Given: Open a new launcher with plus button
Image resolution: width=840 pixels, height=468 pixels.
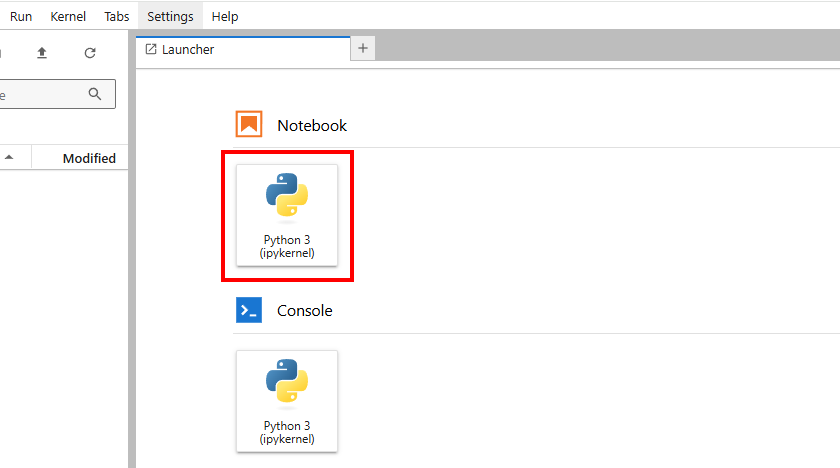Looking at the screenshot, I should pos(363,48).
